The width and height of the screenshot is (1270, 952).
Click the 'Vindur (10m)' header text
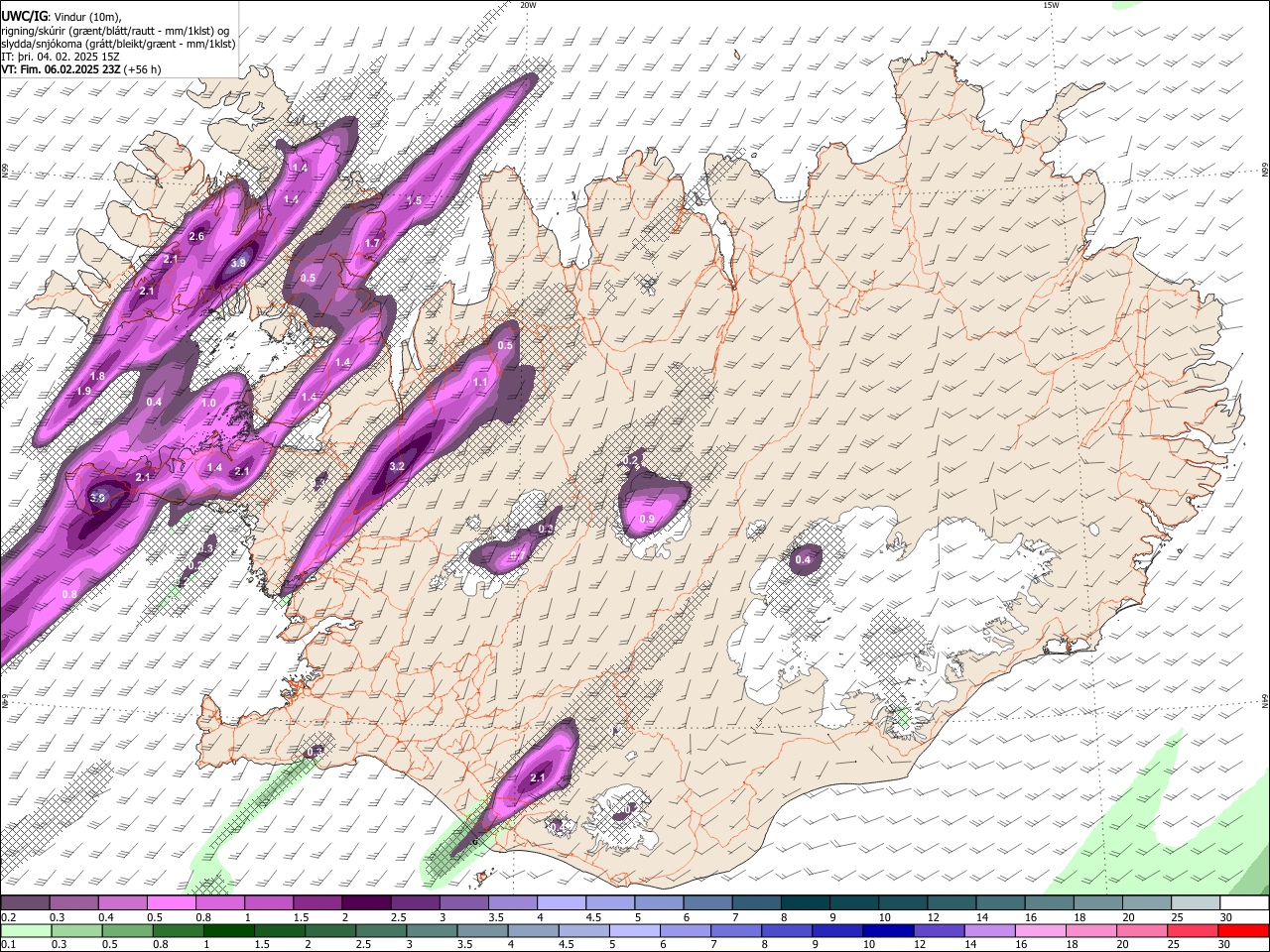pyautogui.click(x=86, y=16)
